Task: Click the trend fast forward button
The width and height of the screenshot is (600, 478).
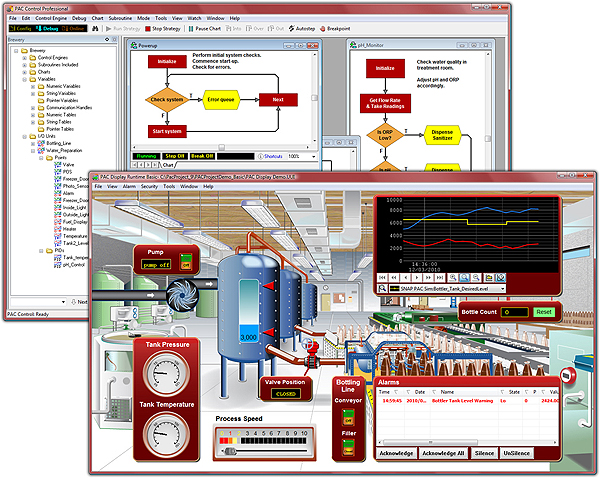Action: (429, 277)
